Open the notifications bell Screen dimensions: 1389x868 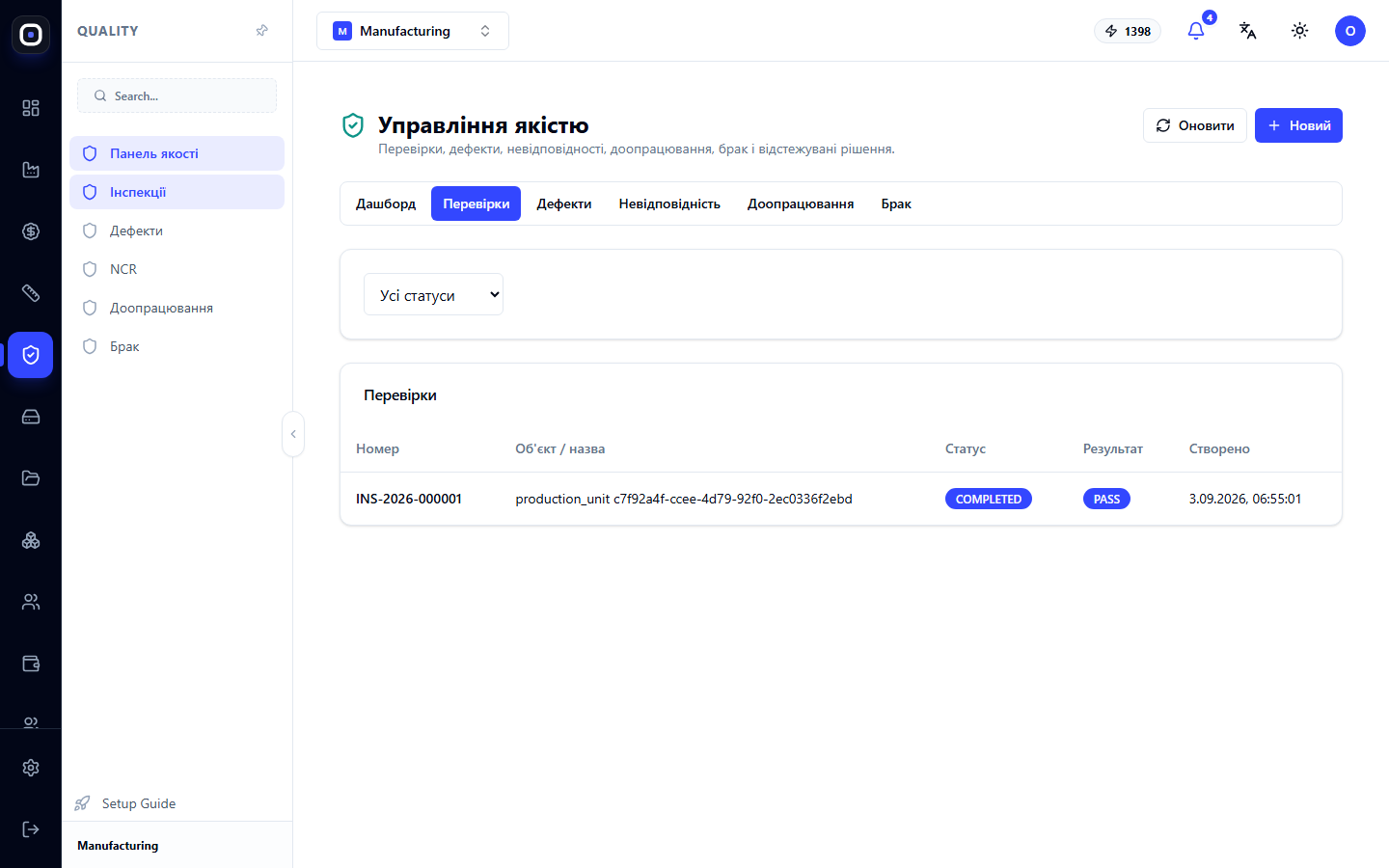click(1196, 31)
